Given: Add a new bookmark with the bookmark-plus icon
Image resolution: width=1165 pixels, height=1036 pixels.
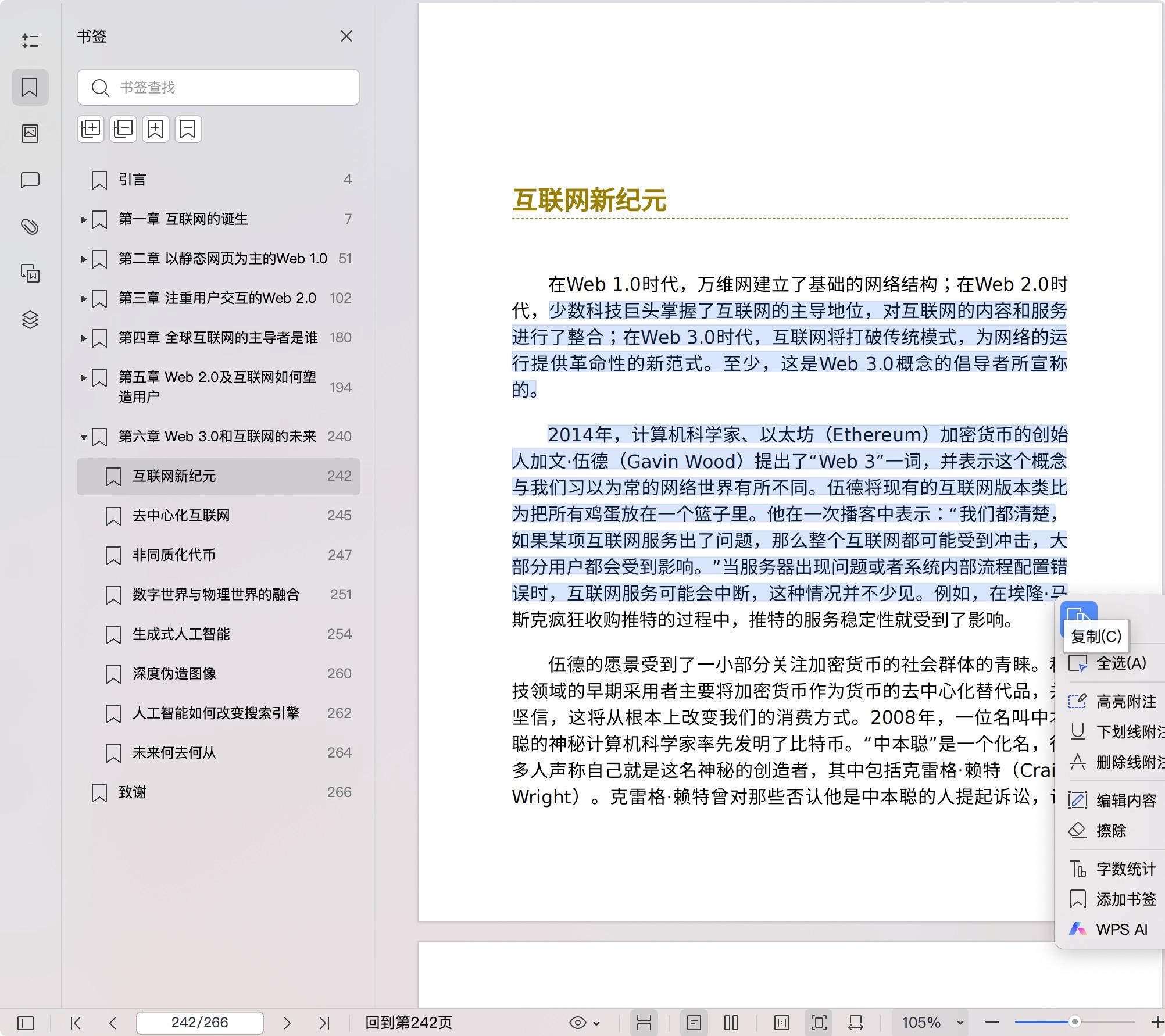Looking at the screenshot, I should [x=155, y=129].
